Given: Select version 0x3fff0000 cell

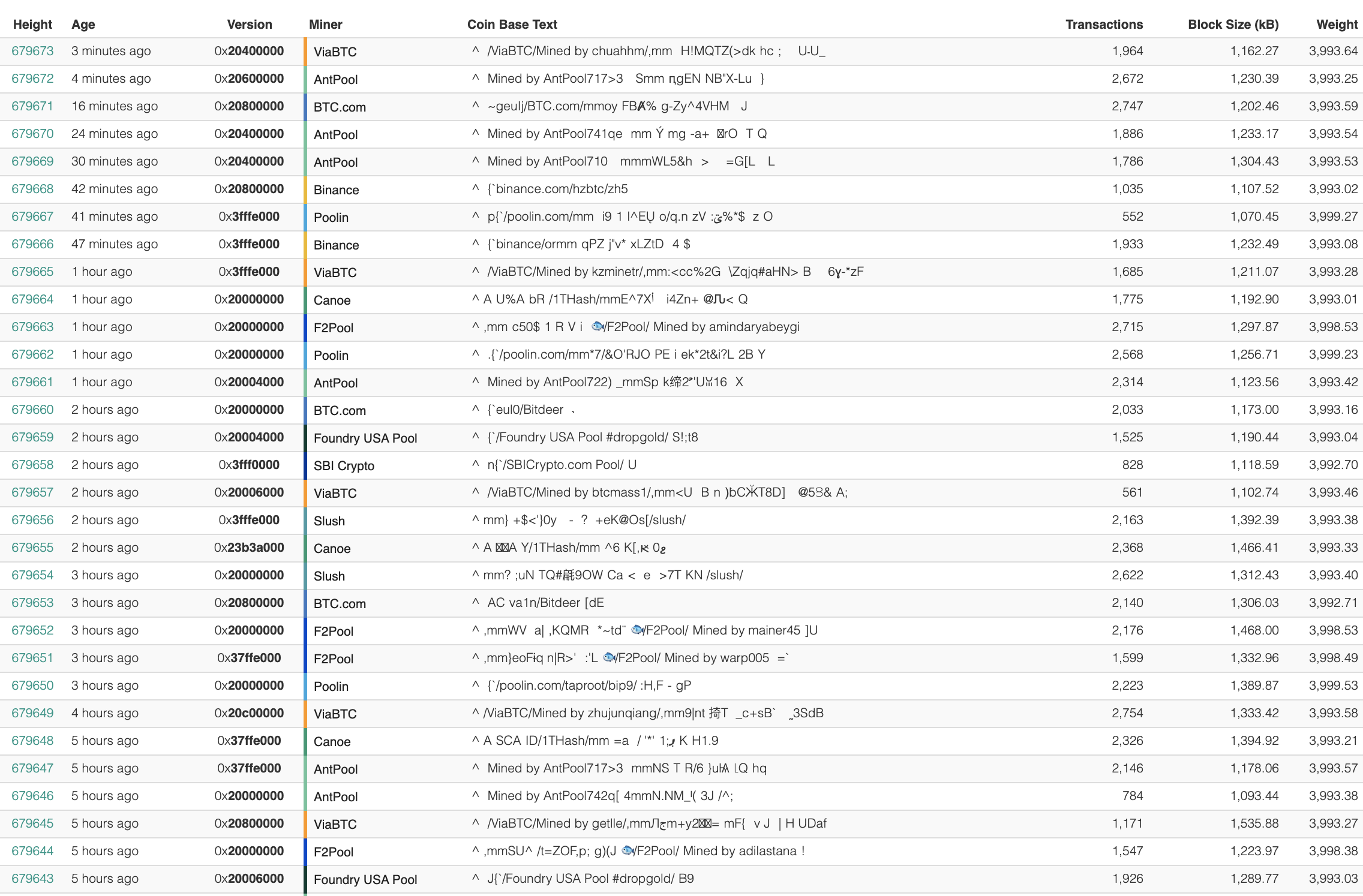Looking at the screenshot, I should [249, 465].
